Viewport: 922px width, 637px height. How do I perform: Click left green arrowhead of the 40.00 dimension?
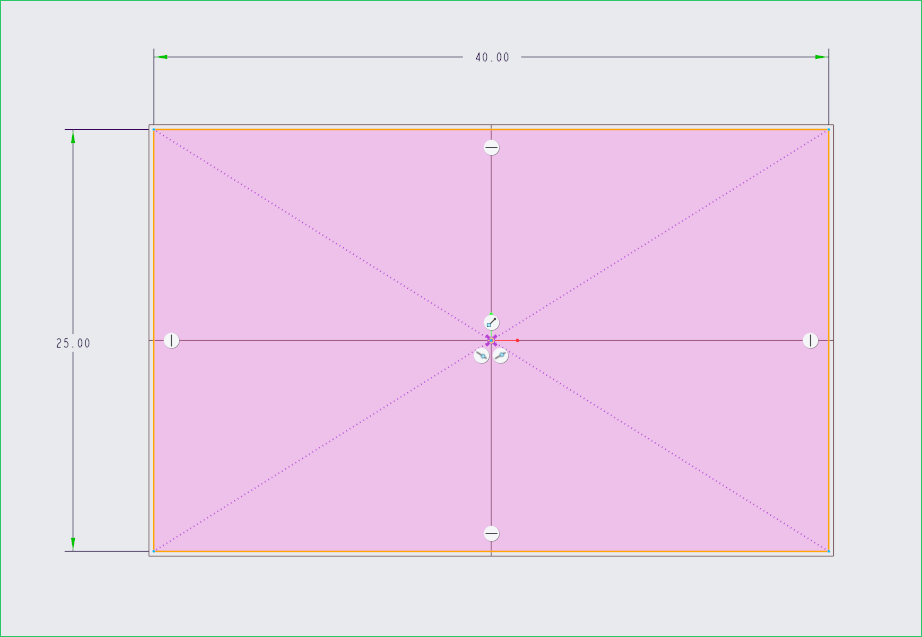161,57
